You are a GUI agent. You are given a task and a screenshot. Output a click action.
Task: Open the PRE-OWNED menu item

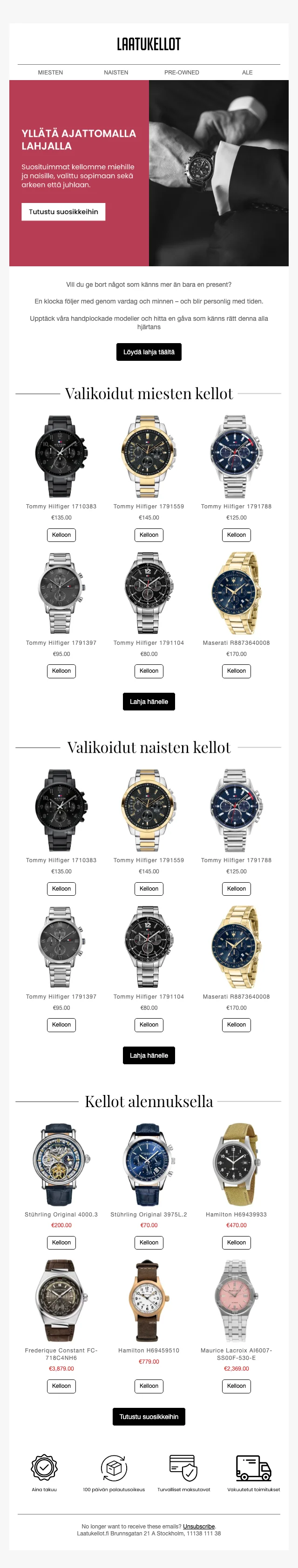(x=182, y=73)
